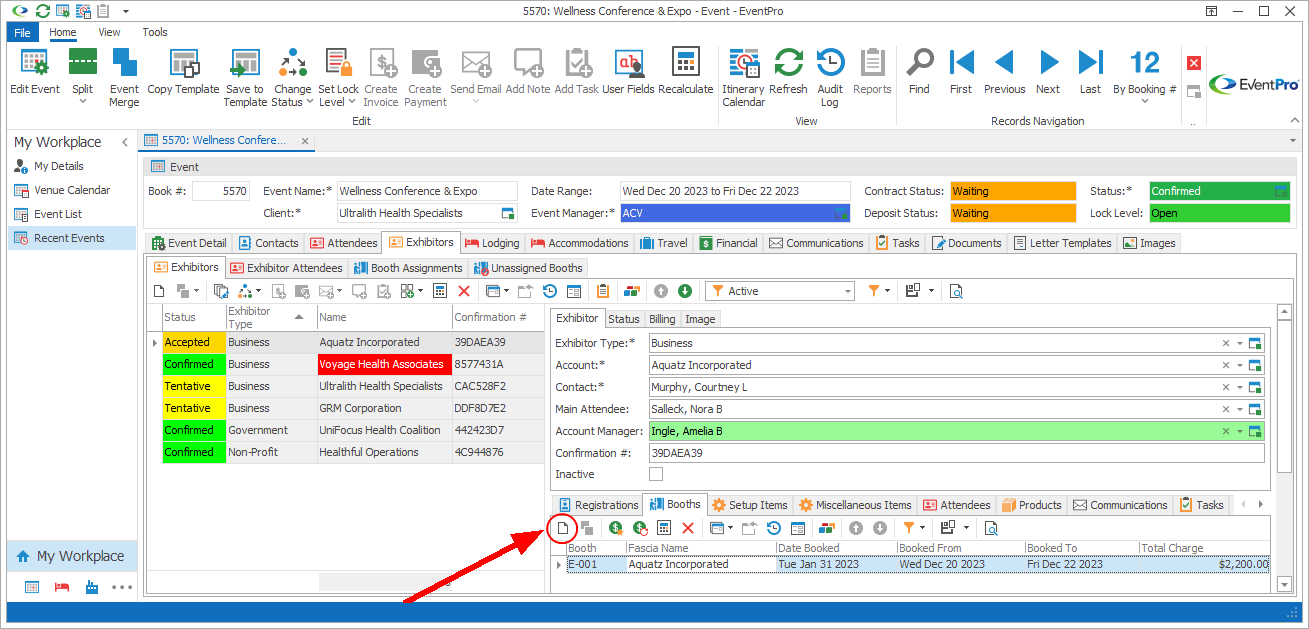Open the Split dropdown in ribbon

[x=83, y=101]
